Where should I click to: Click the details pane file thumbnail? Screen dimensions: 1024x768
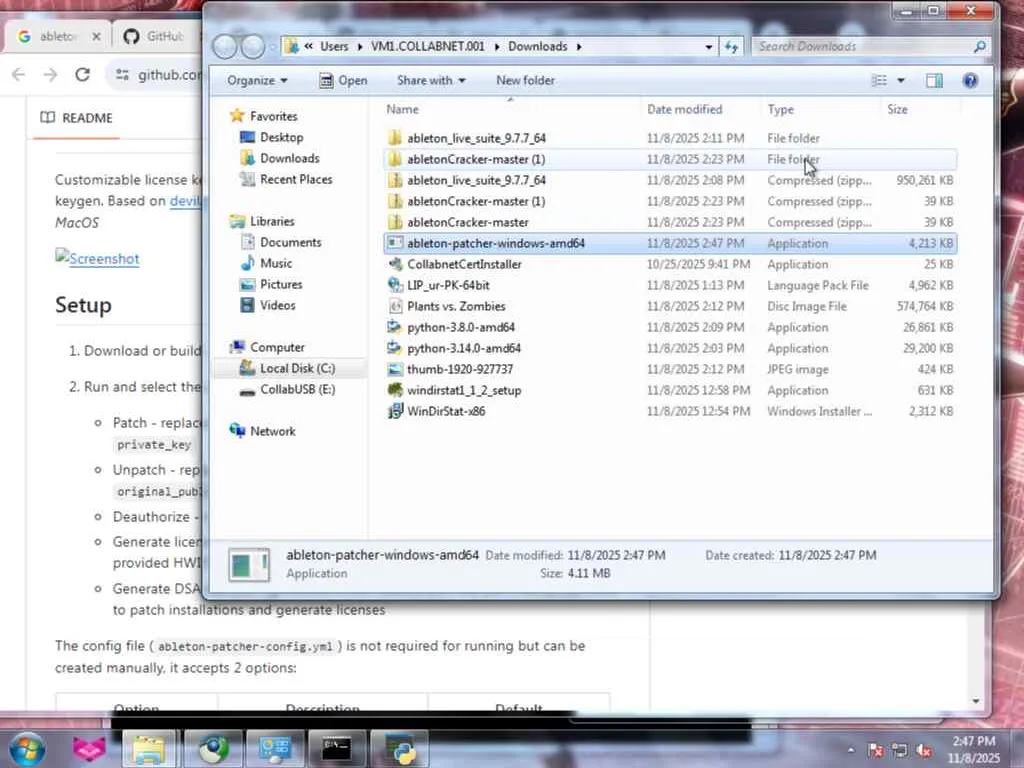pos(249,565)
